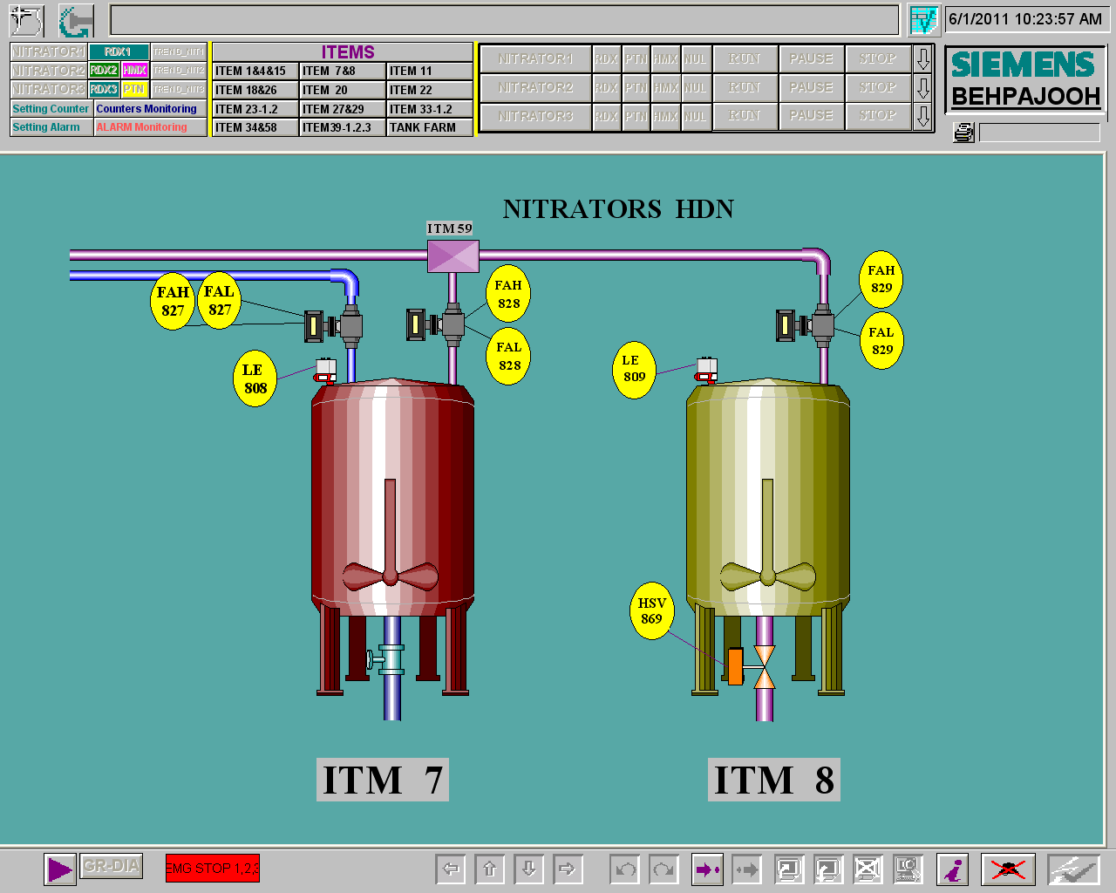1116x893 pixels.
Task: Expand the down arrow for NITRATOR2 row
Action: point(923,88)
